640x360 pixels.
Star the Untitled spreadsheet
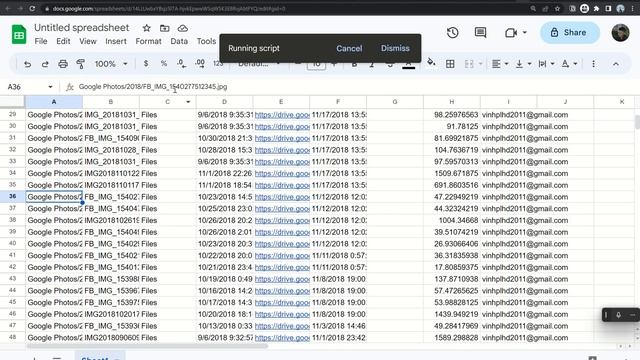click(x=147, y=28)
